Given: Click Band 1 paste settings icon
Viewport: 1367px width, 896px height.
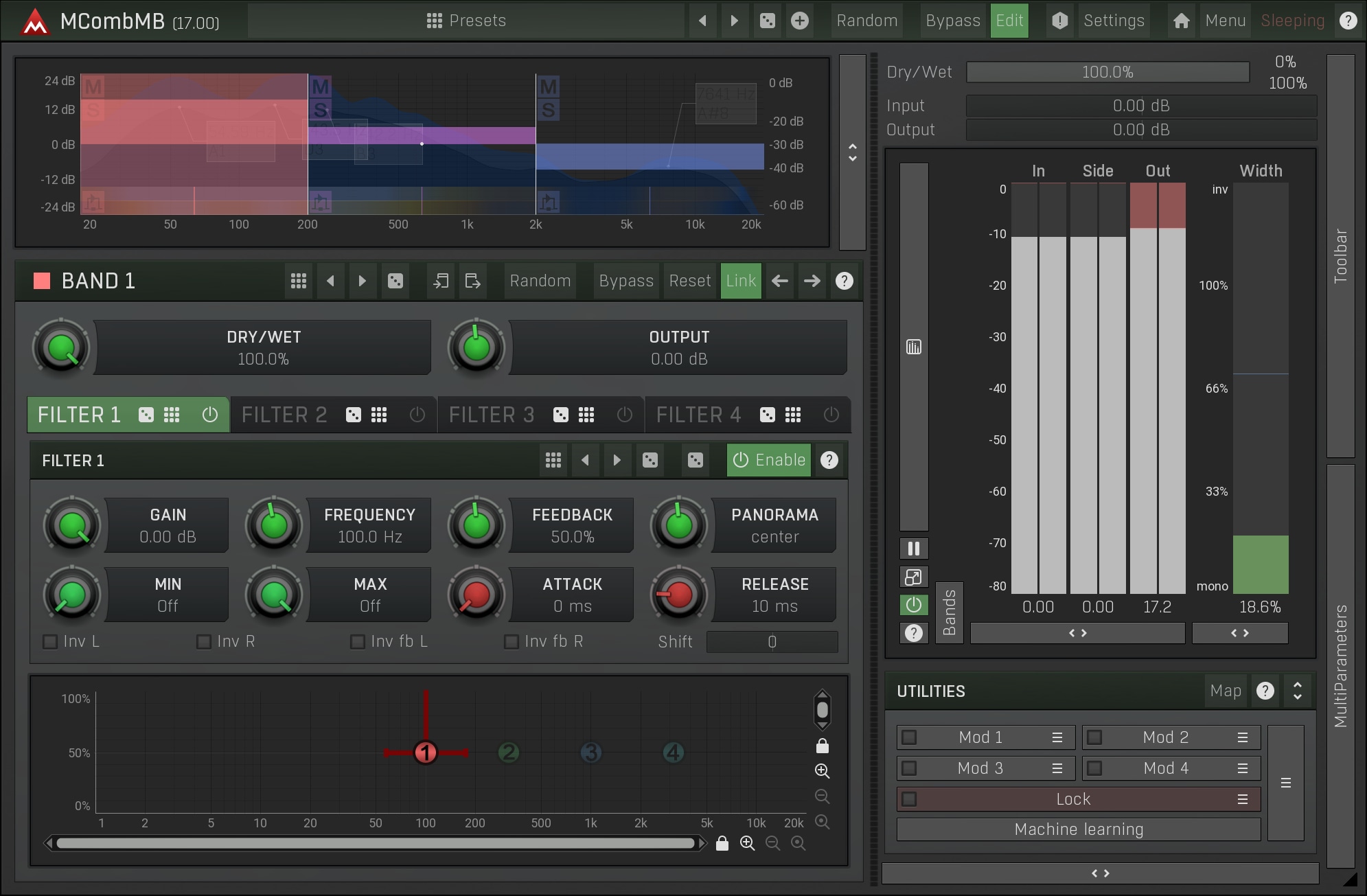Looking at the screenshot, I should tap(472, 281).
